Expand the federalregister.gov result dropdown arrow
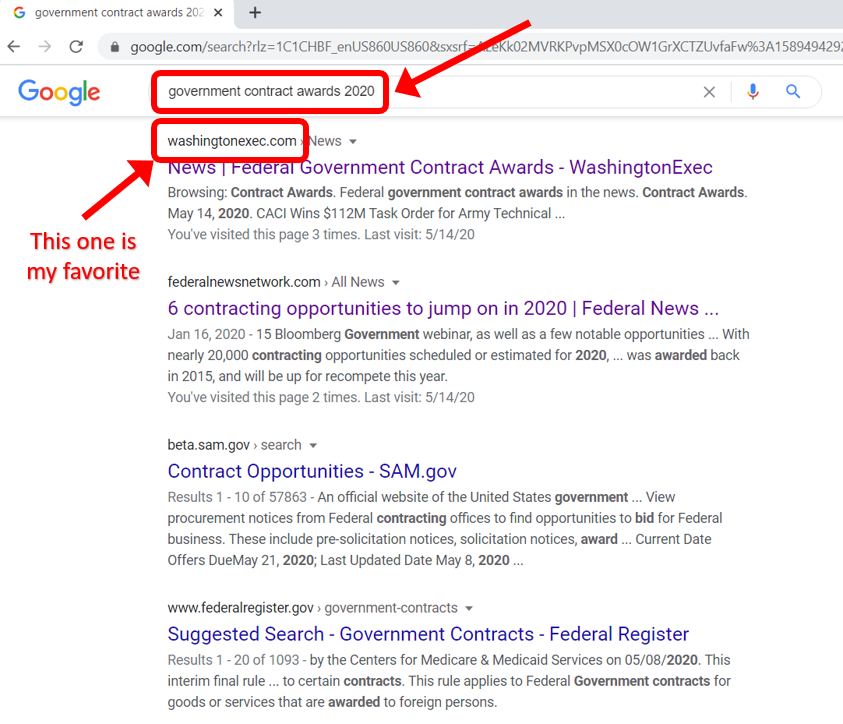The image size is (843, 724). point(469,608)
